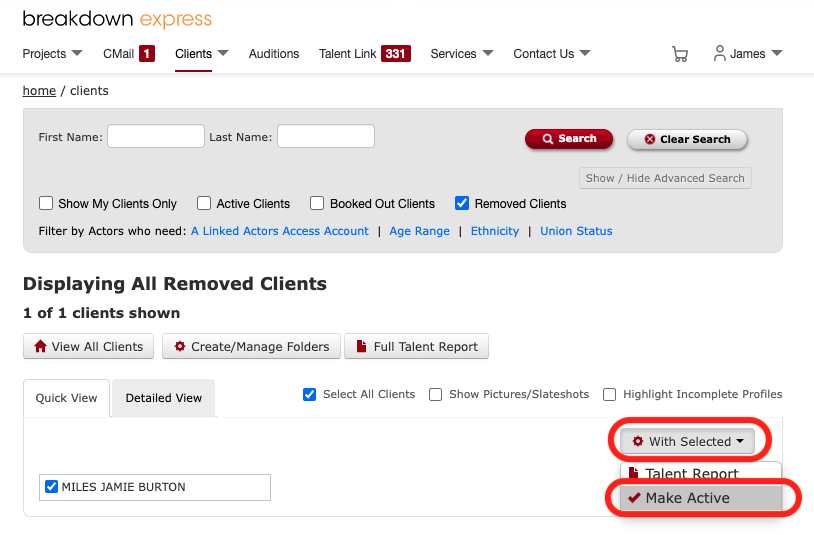Select the MILES JAMIE BURTON client name
814x535 pixels.
124,487
